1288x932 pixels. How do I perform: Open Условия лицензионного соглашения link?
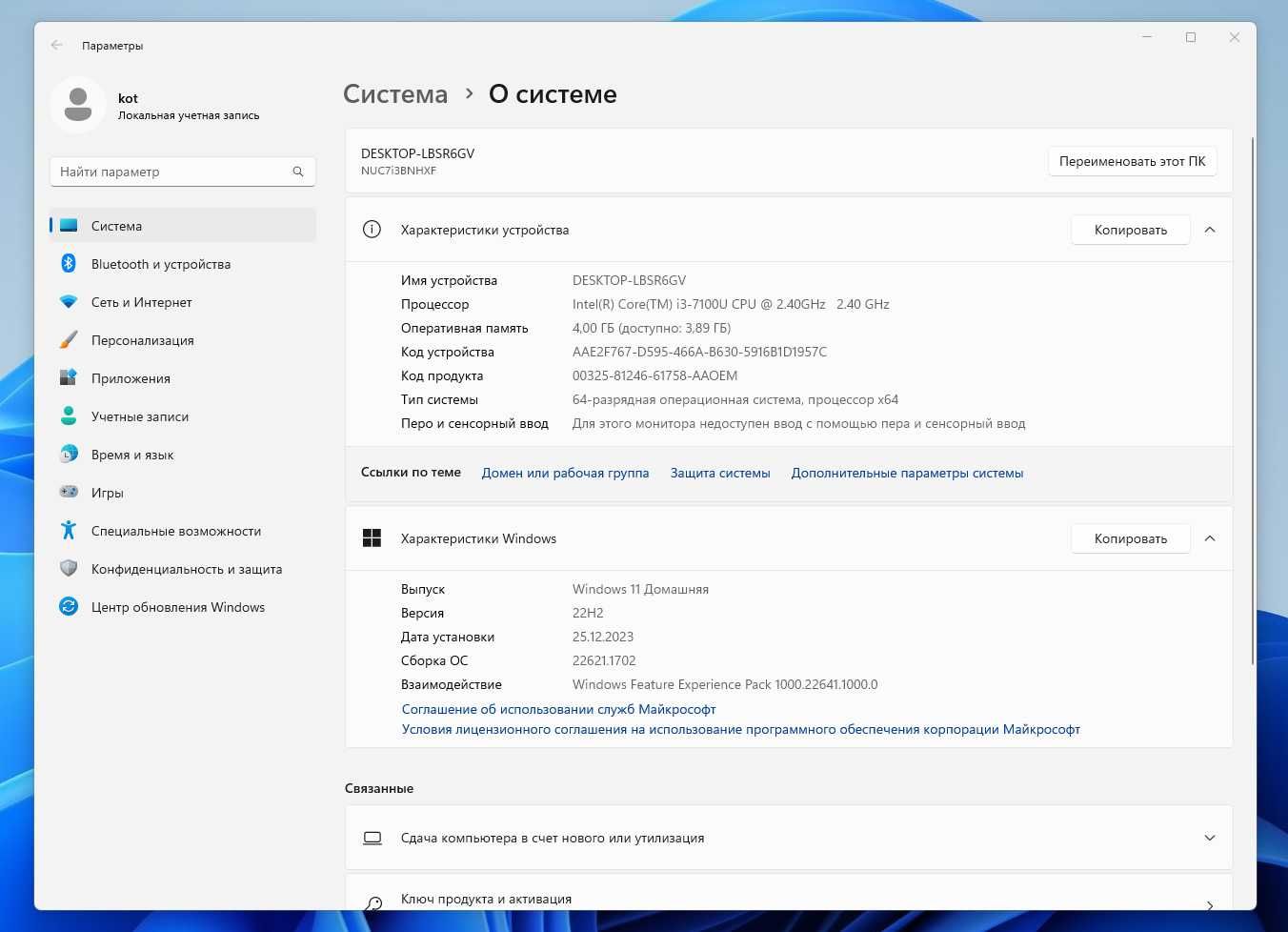pyautogui.click(x=740, y=729)
